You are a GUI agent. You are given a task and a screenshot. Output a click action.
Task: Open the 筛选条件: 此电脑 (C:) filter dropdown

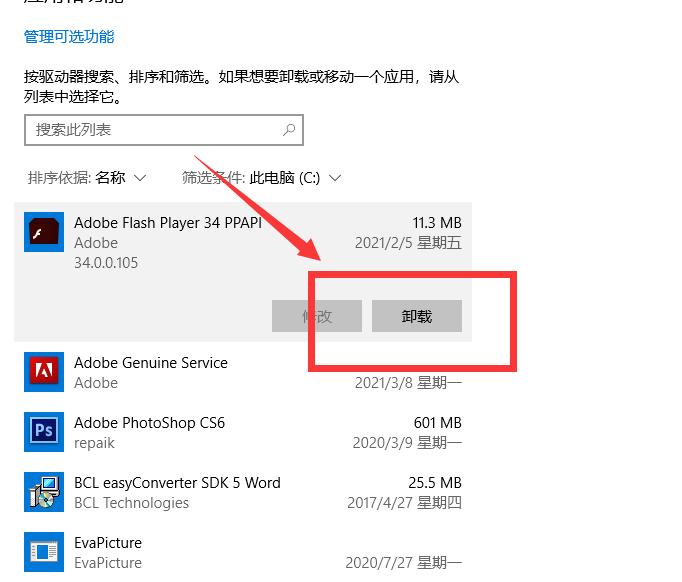point(261,177)
